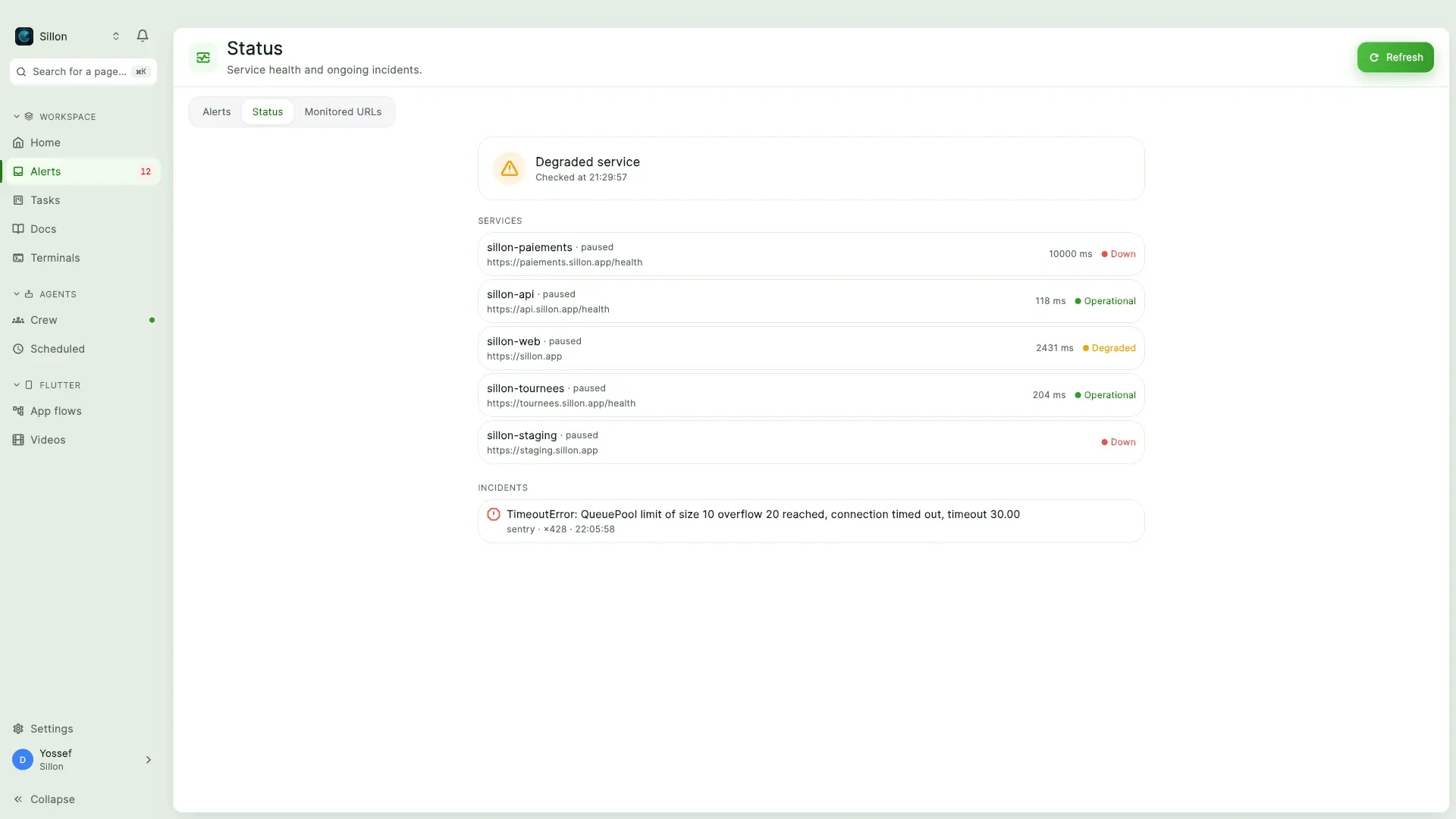1456x819 pixels.
Task: Select the sillon-paiements service row
Action: [x=811, y=254]
